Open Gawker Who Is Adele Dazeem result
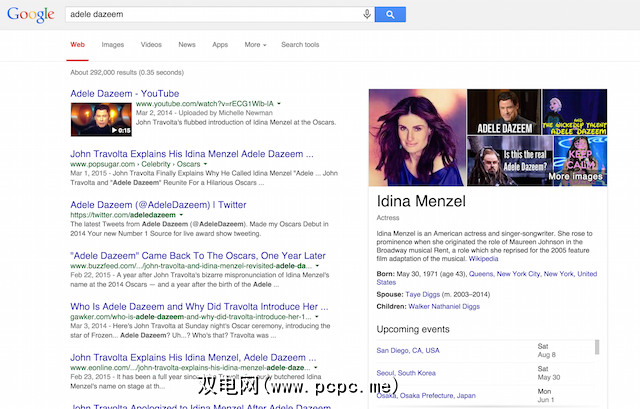 [x=199, y=307]
